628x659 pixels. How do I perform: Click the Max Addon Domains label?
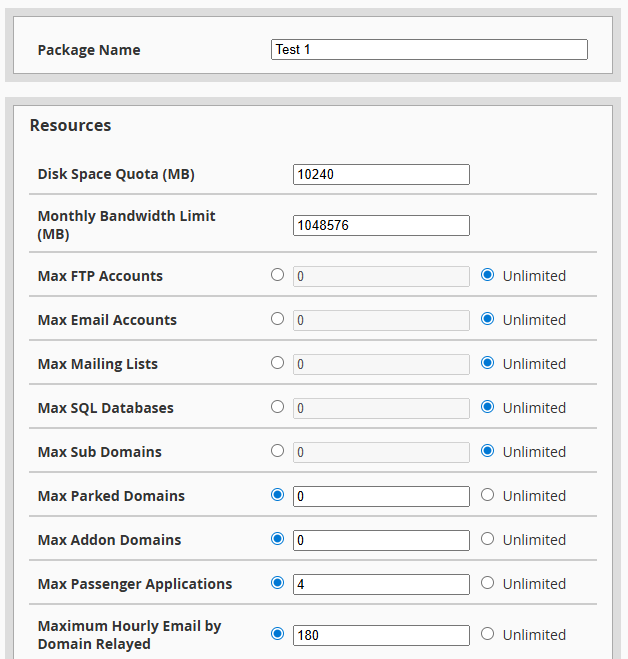pos(109,540)
